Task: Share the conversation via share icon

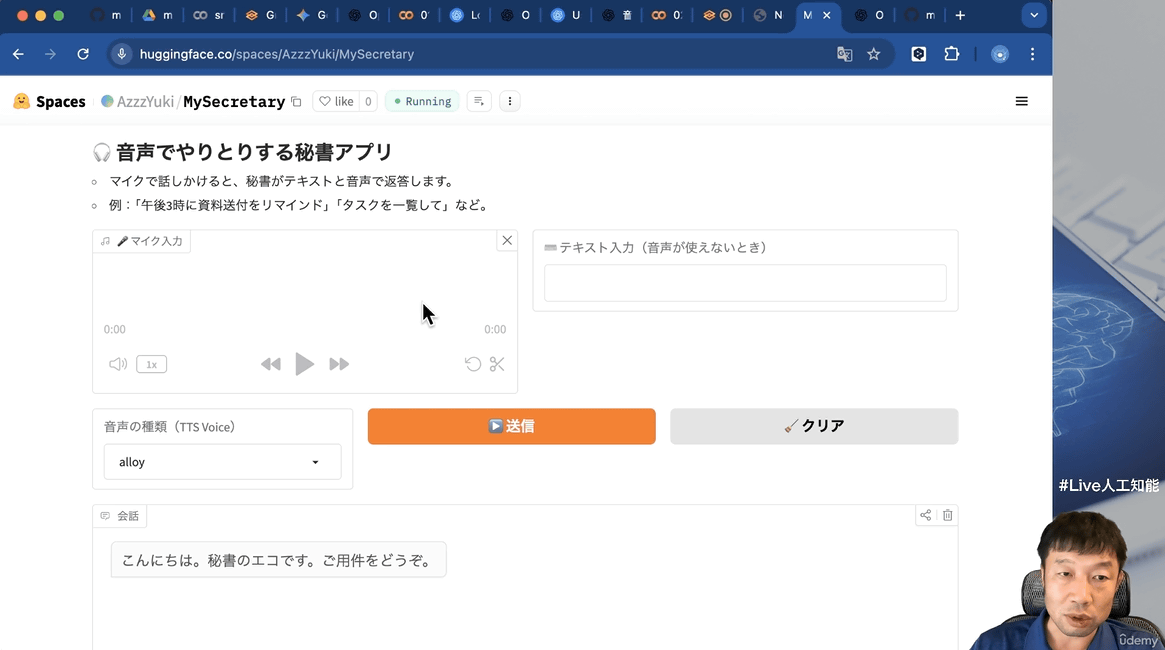Action: tap(926, 515)
